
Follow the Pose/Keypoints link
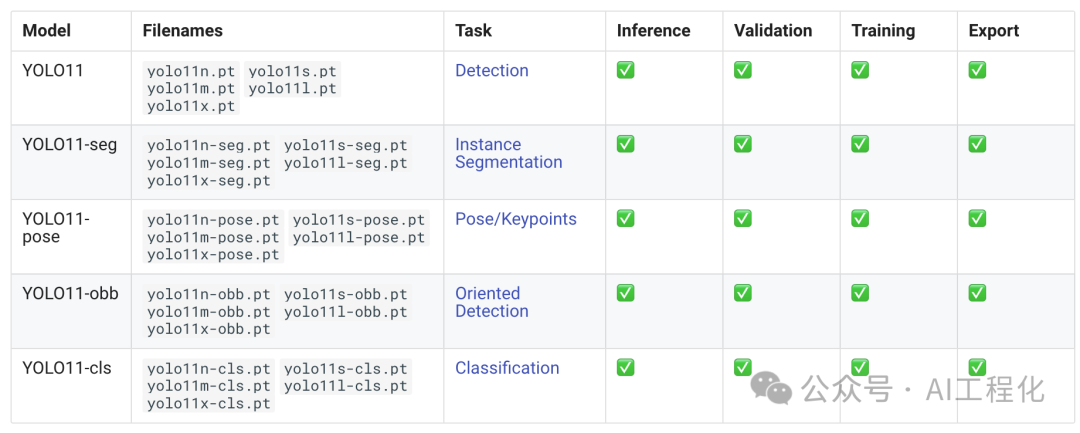516,219
